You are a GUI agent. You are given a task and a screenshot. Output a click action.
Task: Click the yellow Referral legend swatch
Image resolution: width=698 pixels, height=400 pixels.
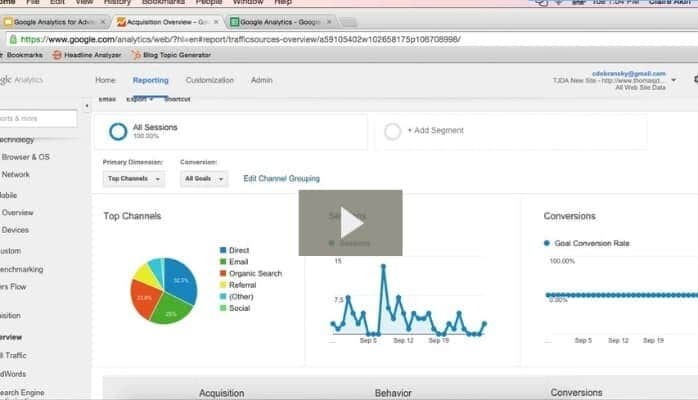(x=223, y=285)
